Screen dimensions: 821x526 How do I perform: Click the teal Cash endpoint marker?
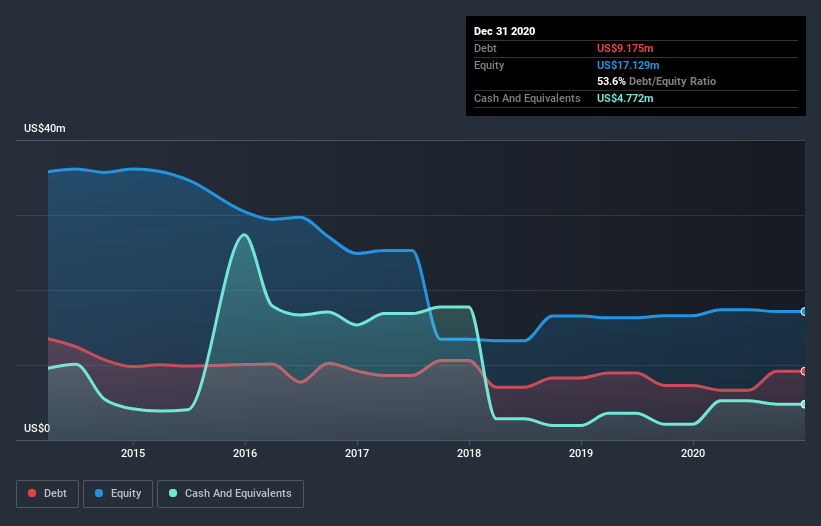coord(804,404)
